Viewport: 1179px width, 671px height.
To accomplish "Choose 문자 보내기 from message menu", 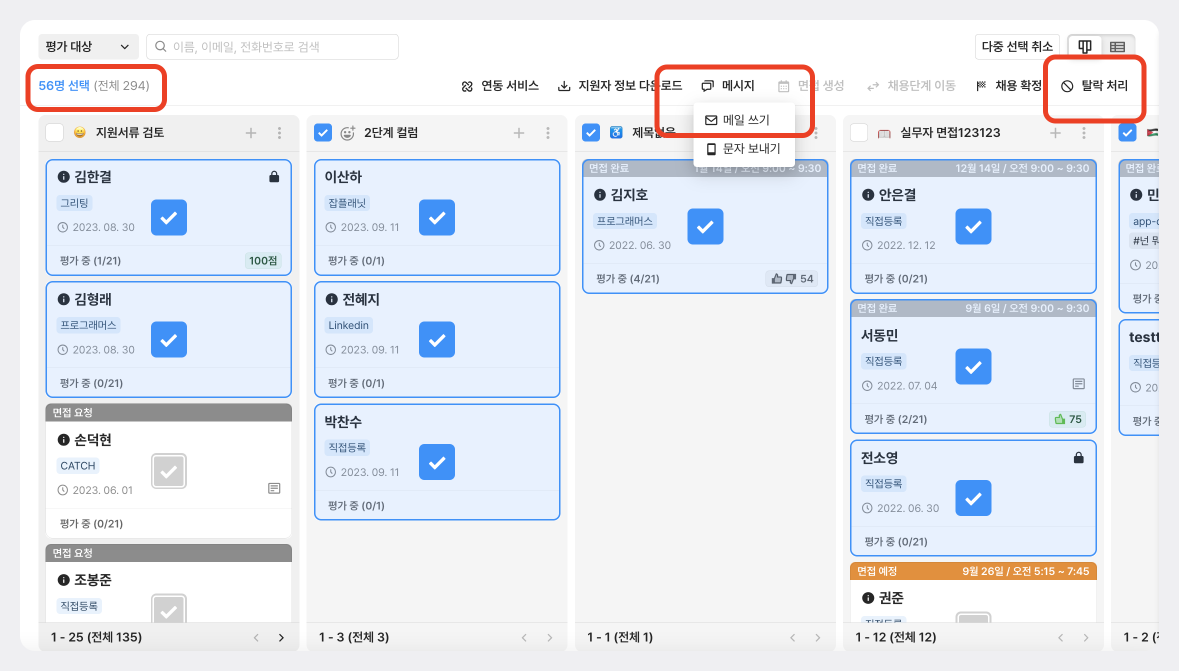I will [x=744, y=149].
